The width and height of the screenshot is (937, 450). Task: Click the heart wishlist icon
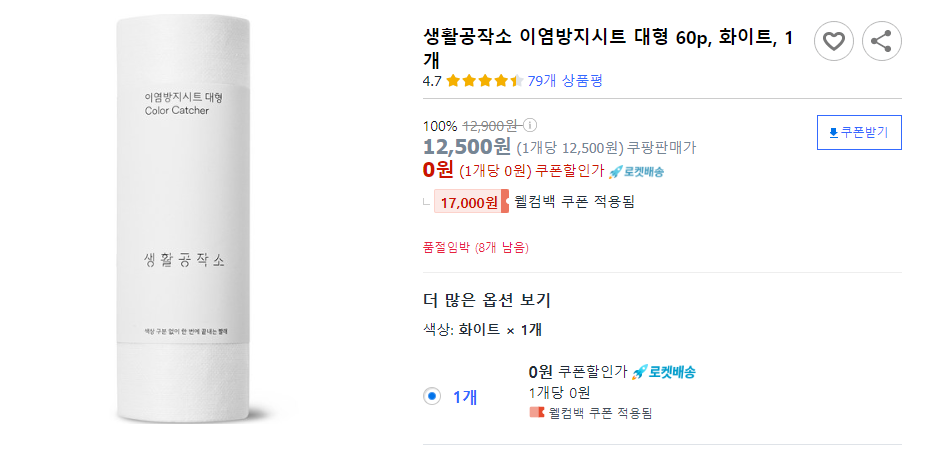coord(834,41)
